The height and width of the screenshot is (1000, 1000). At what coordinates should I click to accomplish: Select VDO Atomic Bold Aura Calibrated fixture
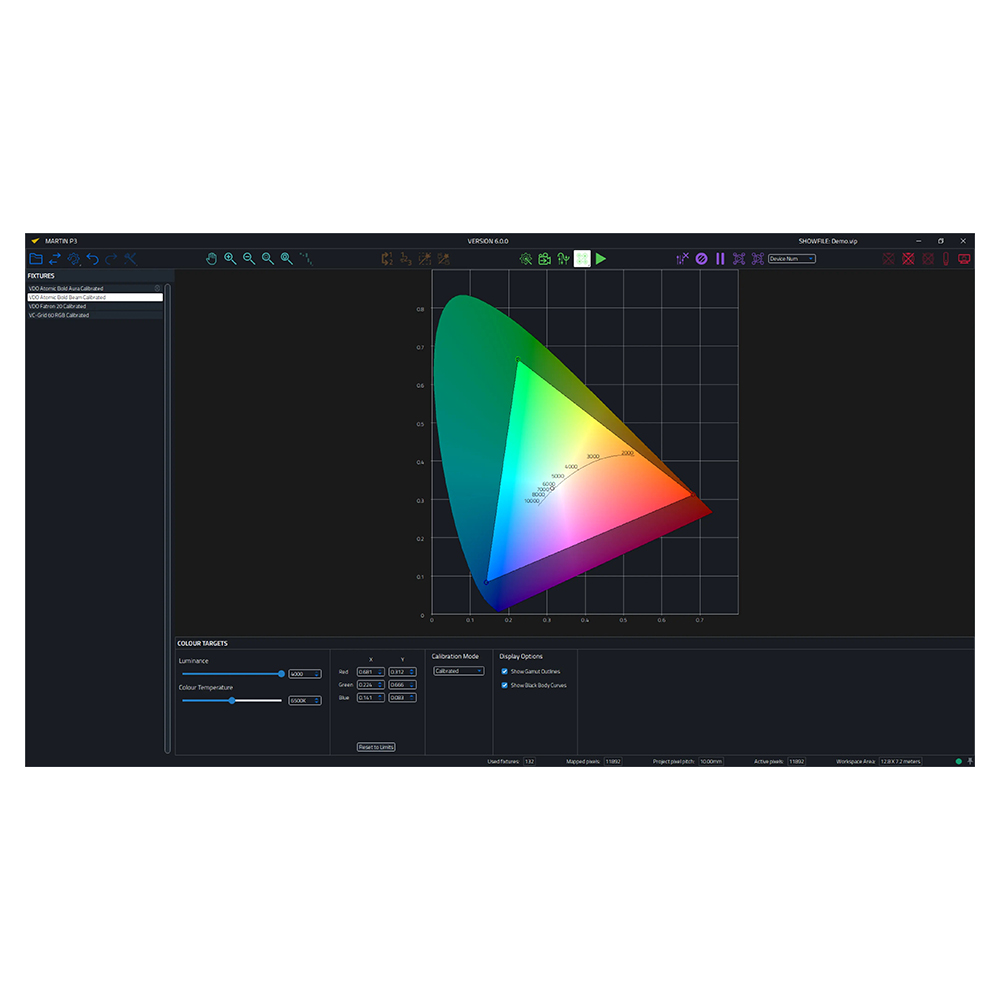pos(94,288)
